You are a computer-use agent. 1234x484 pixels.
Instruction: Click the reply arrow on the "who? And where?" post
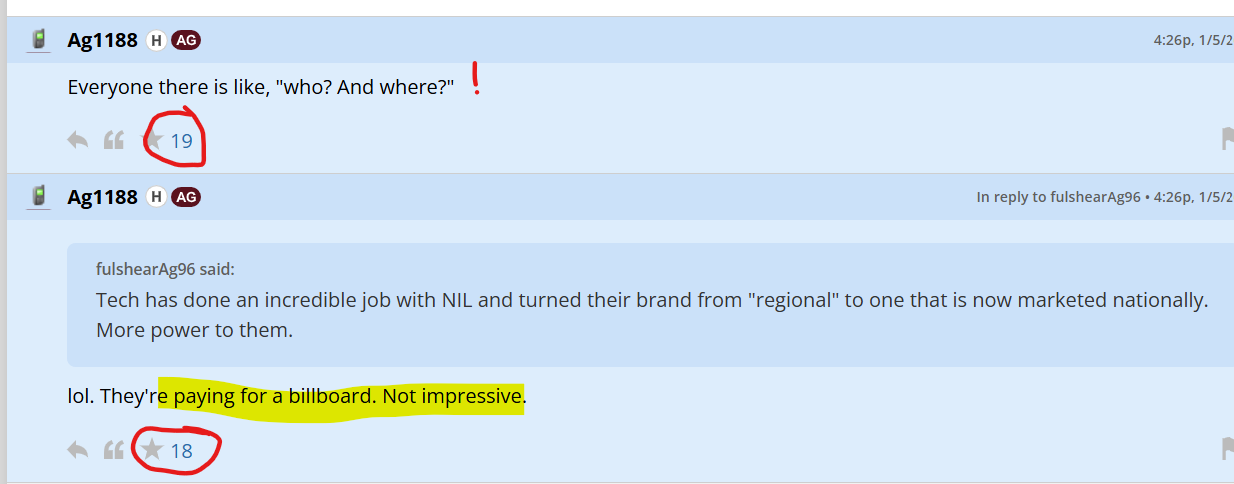point(78,140)
